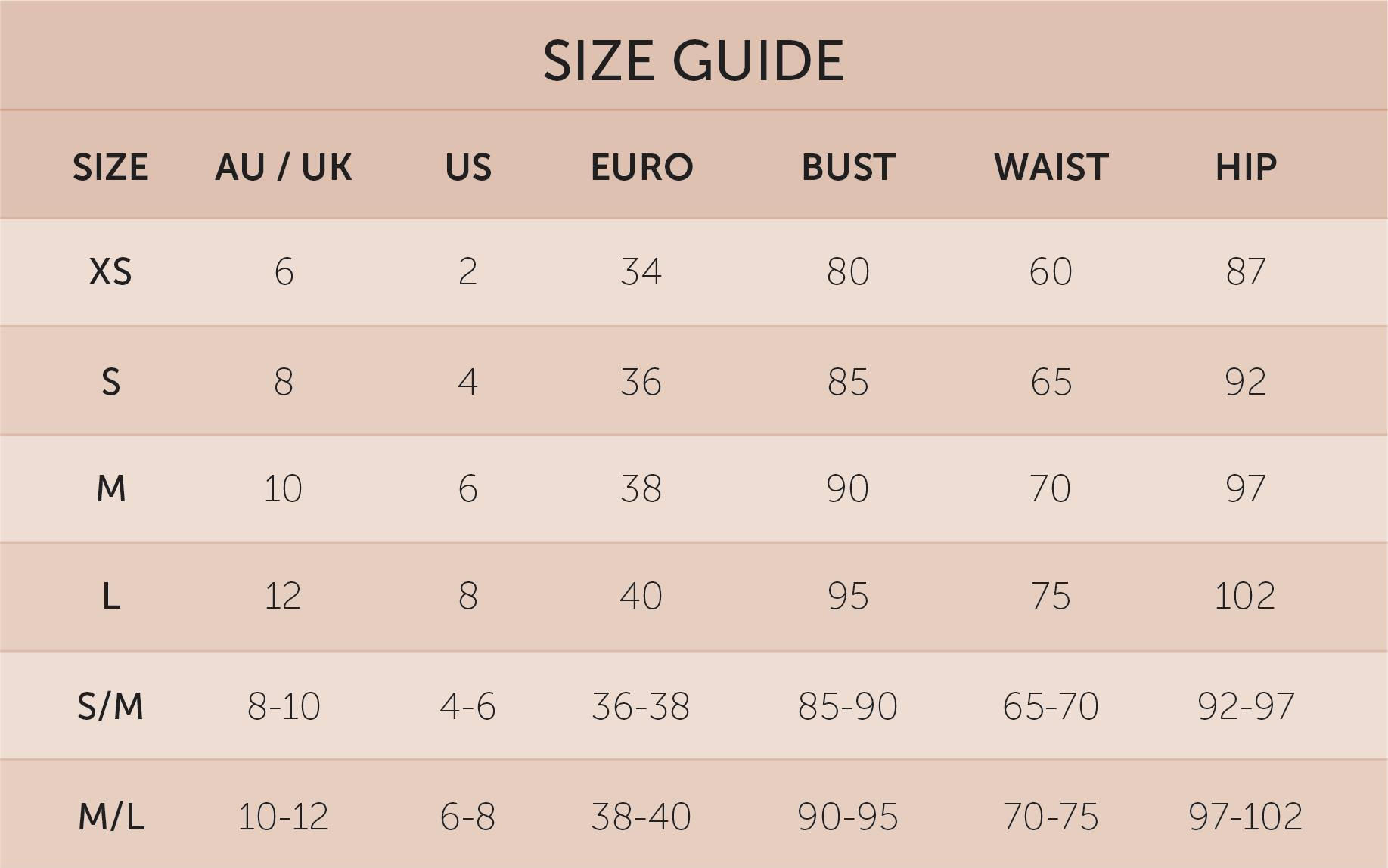Select the XS size row label
The image size is (1388, 868).
click(110, 272)
